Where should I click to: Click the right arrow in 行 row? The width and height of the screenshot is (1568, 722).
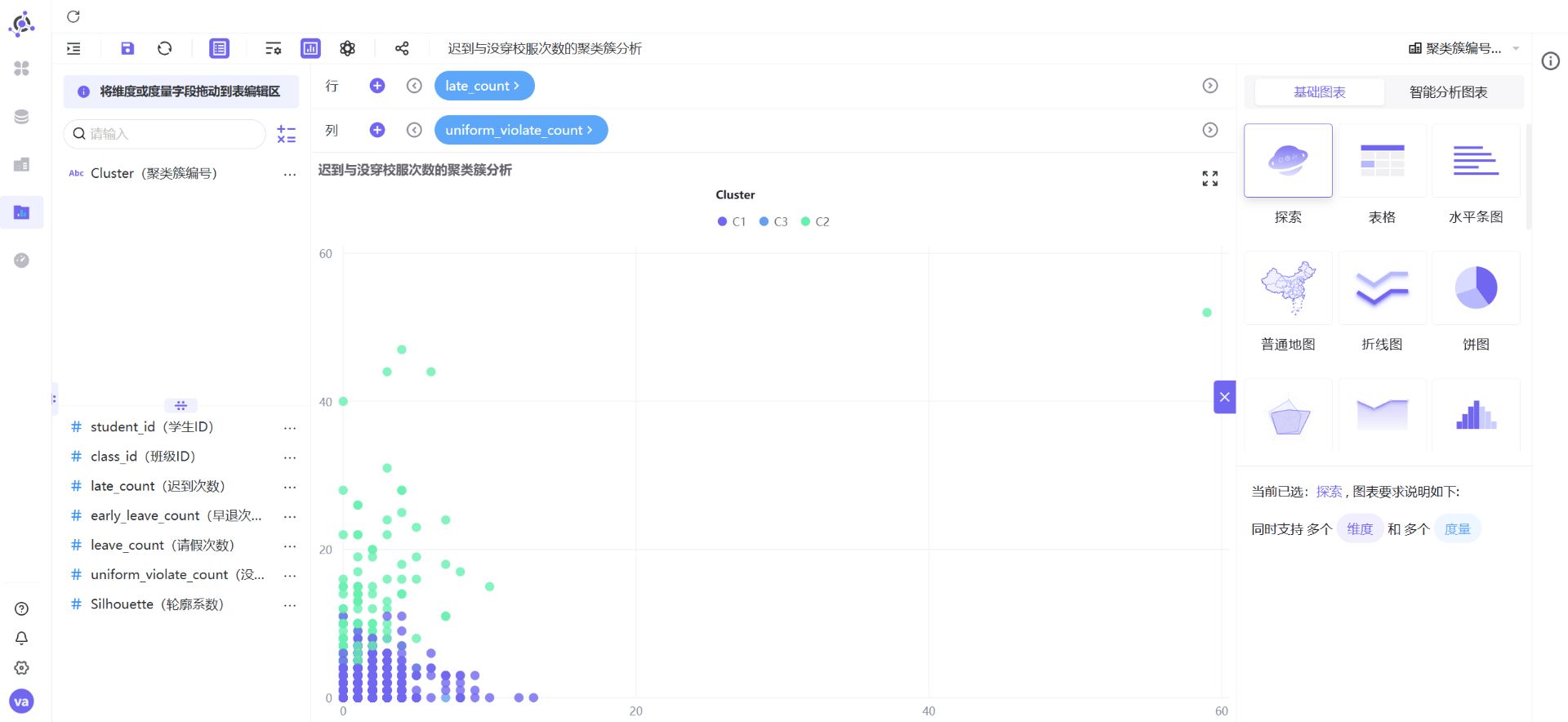pyautogui.click(x=1210, y=86)
